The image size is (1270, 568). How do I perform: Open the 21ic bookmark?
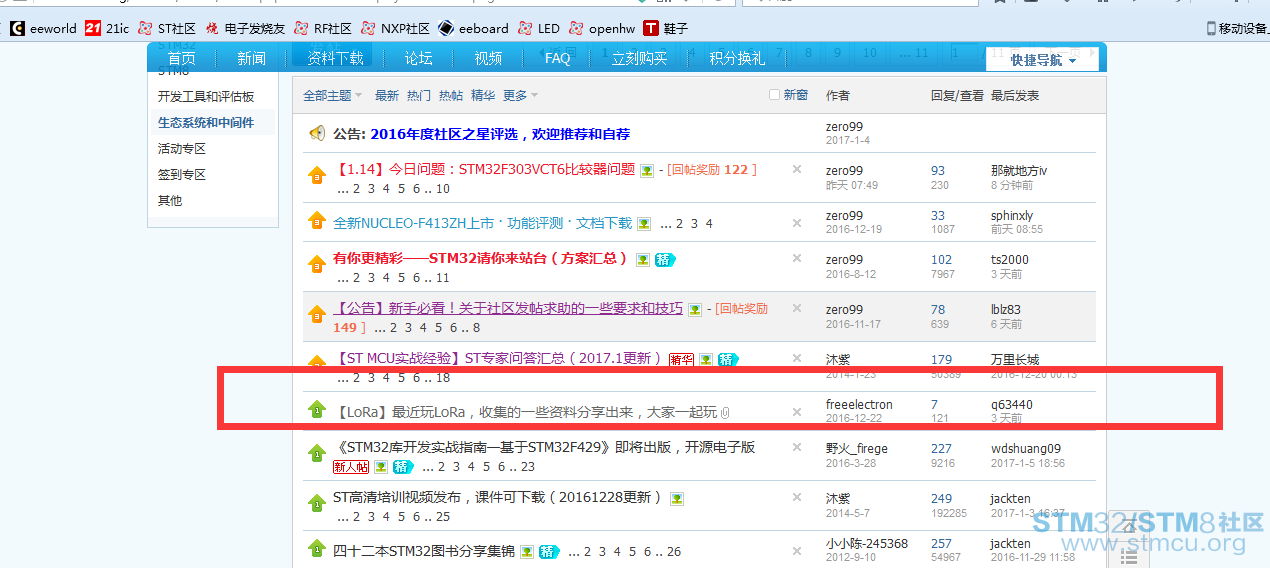point(107,28)
